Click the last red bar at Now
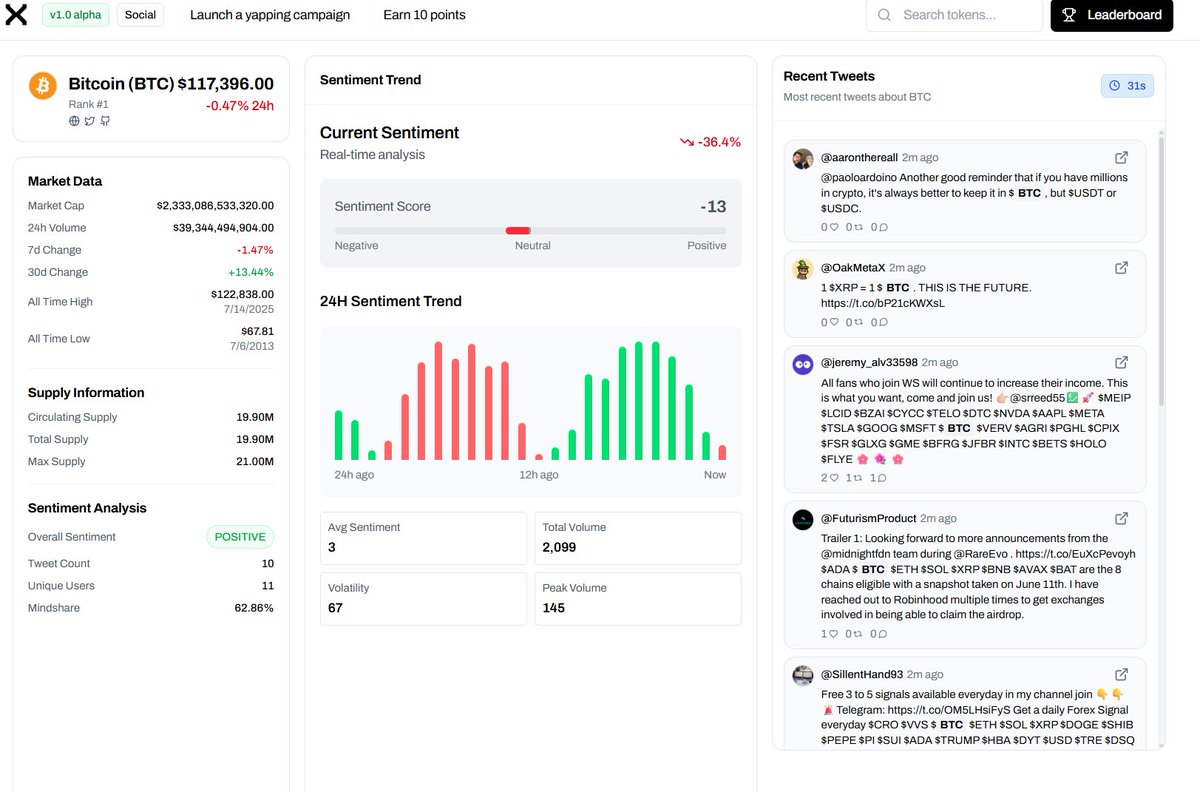This screenshot has width=1200, height=792. tap(722, 452)
